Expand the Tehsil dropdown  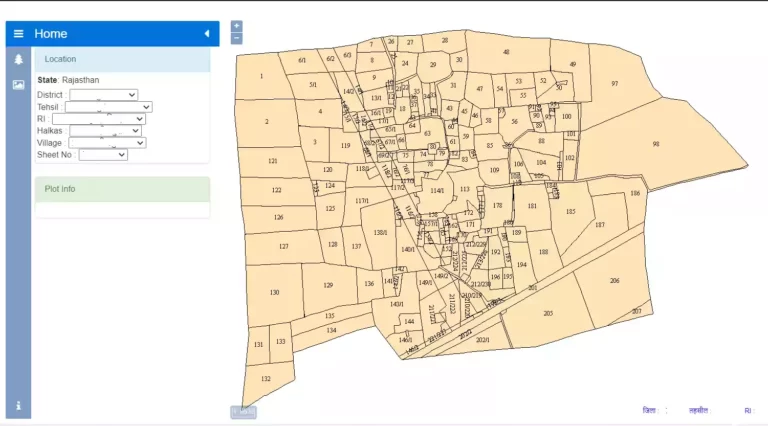pos(108,107)
